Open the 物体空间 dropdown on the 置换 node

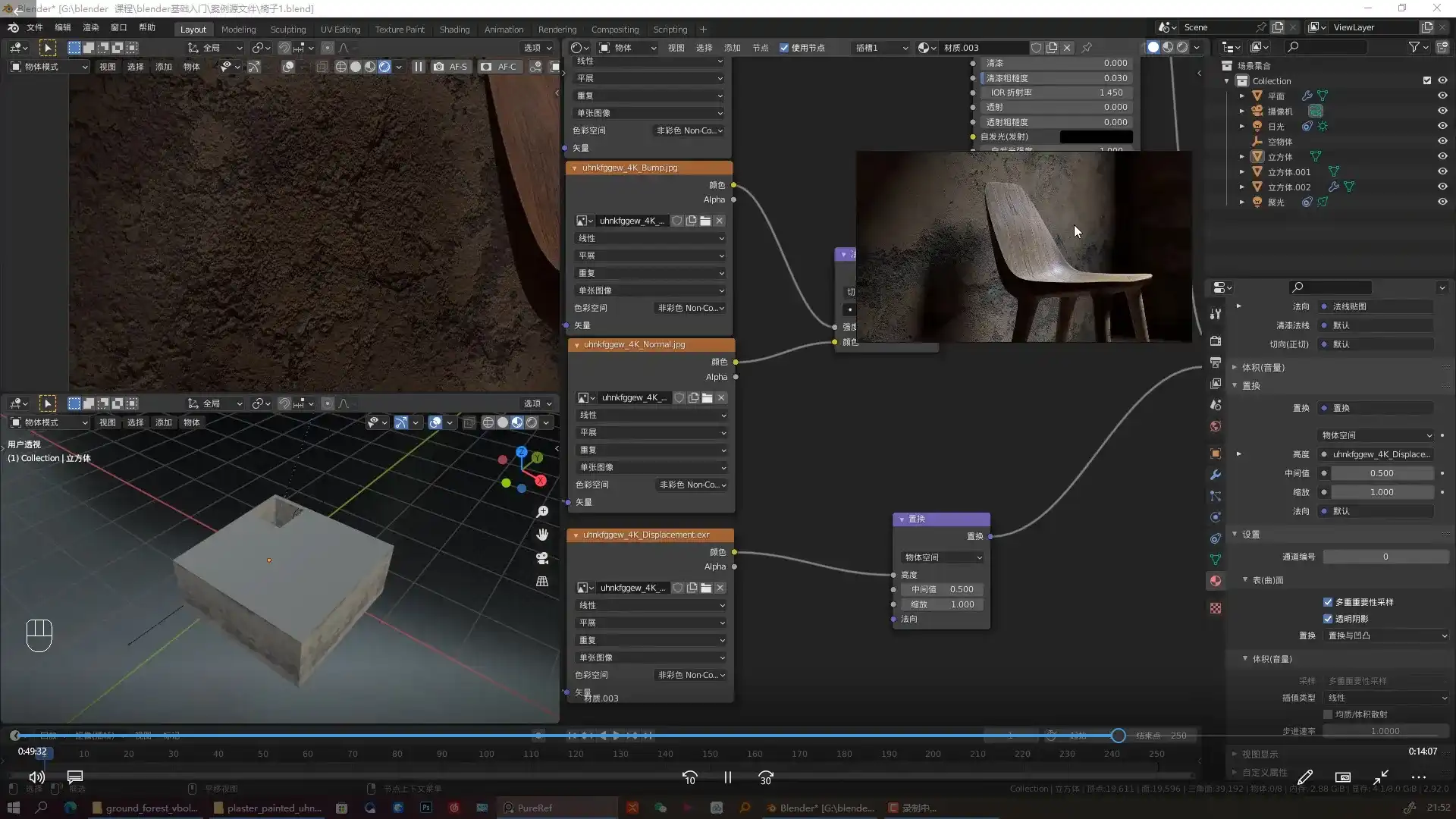[x=943, y=557]
